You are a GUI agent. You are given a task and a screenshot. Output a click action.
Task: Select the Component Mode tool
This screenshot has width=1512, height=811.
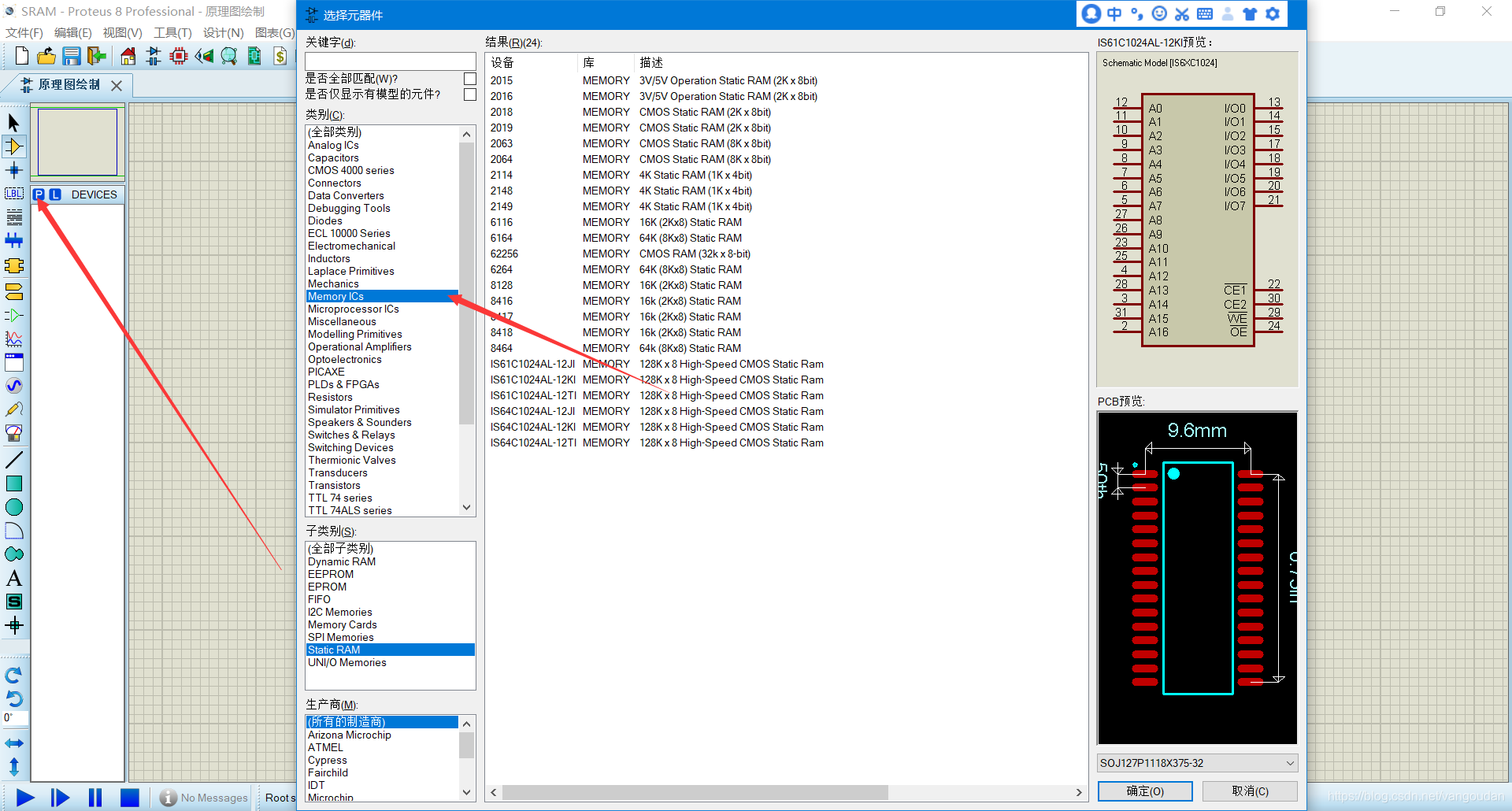click(13, 146)
